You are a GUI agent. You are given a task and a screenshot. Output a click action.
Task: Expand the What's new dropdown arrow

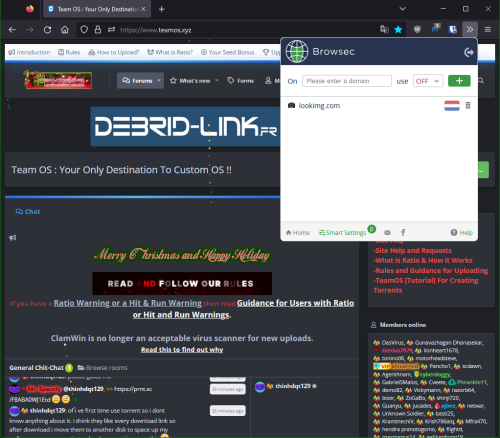click(217, 81)
